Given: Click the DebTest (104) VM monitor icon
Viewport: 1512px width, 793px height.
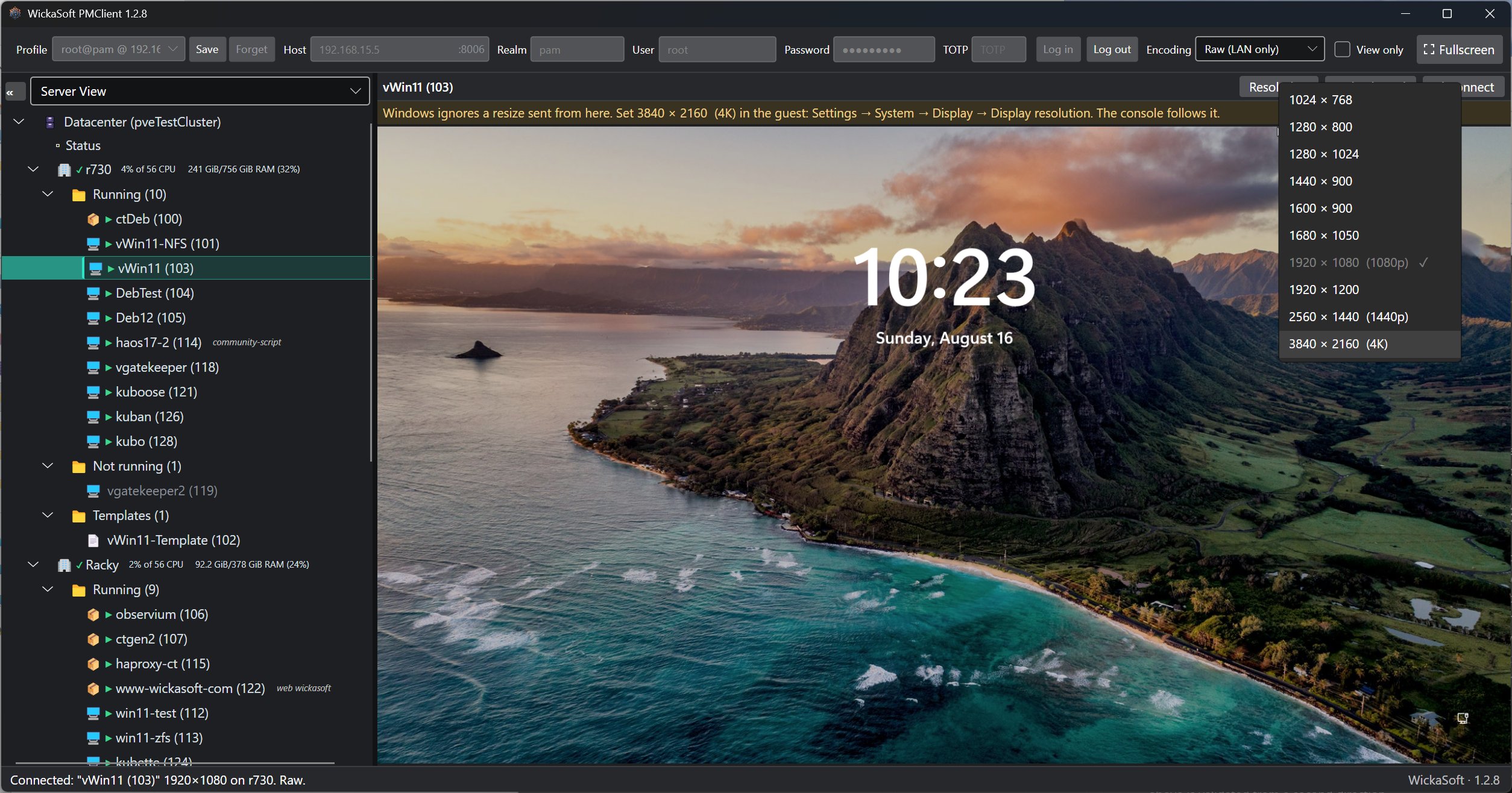Looking at the screenshot, I should (93, 293).
